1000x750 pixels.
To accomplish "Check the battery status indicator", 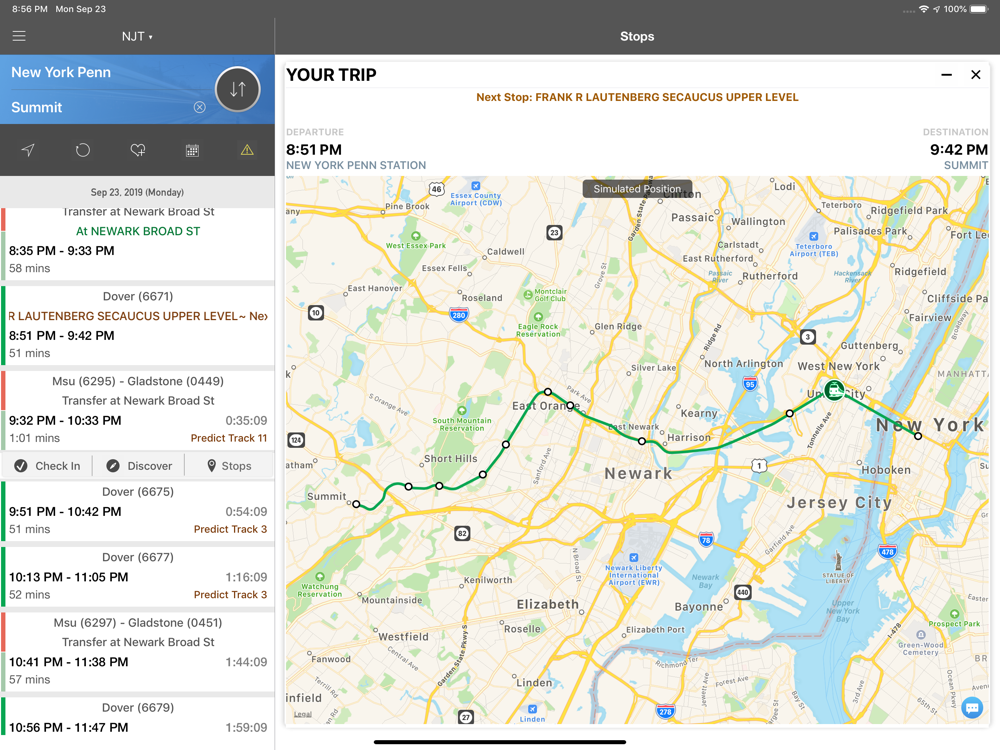I will [978, 9].
